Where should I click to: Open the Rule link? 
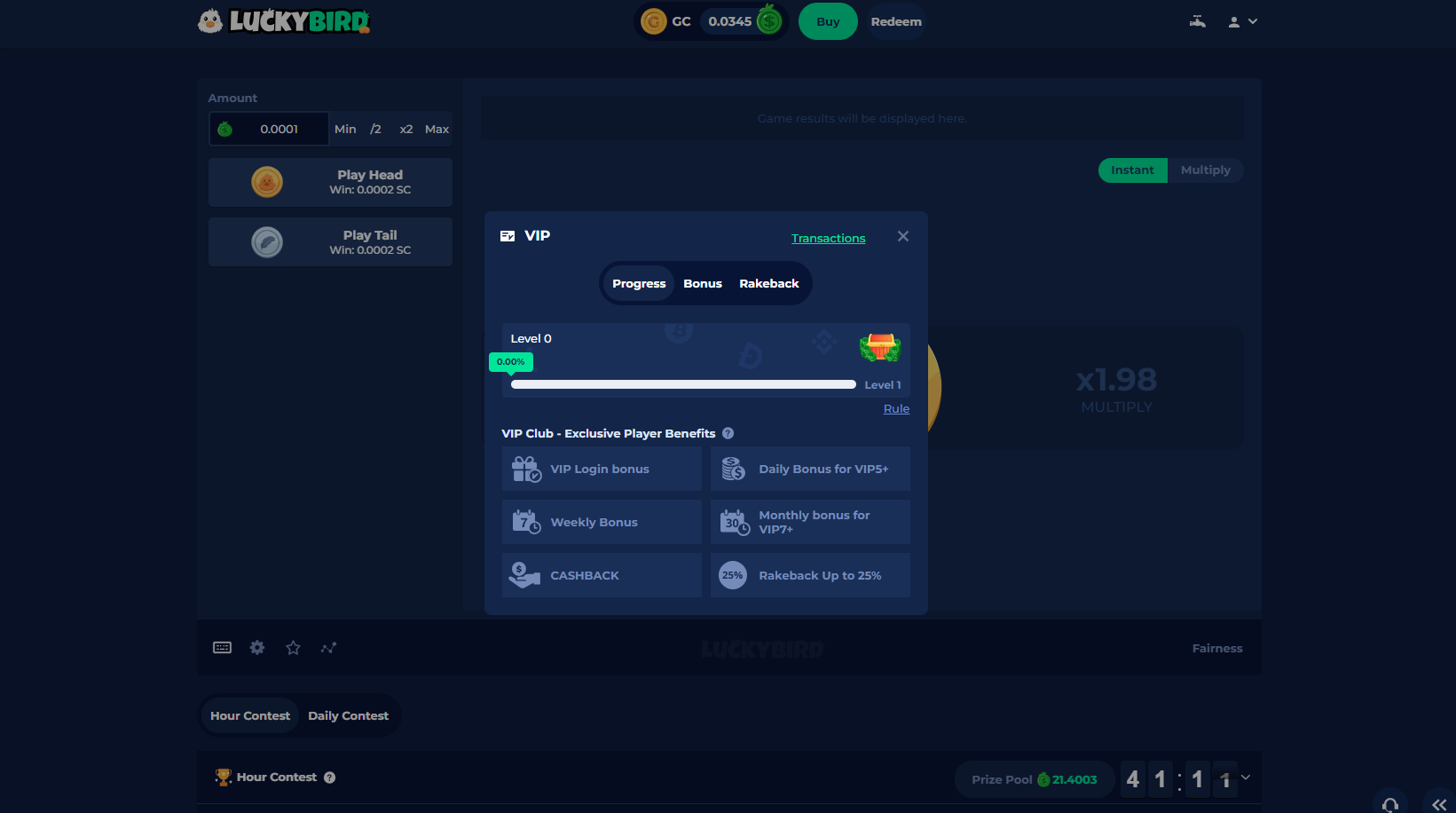(x=896, y=408)
